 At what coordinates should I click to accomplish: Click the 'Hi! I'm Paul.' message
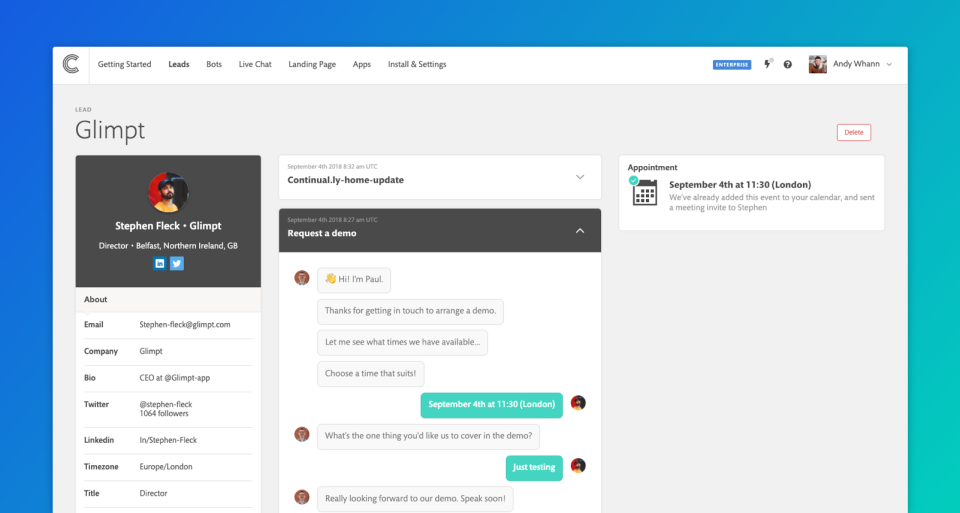[354, 280]
